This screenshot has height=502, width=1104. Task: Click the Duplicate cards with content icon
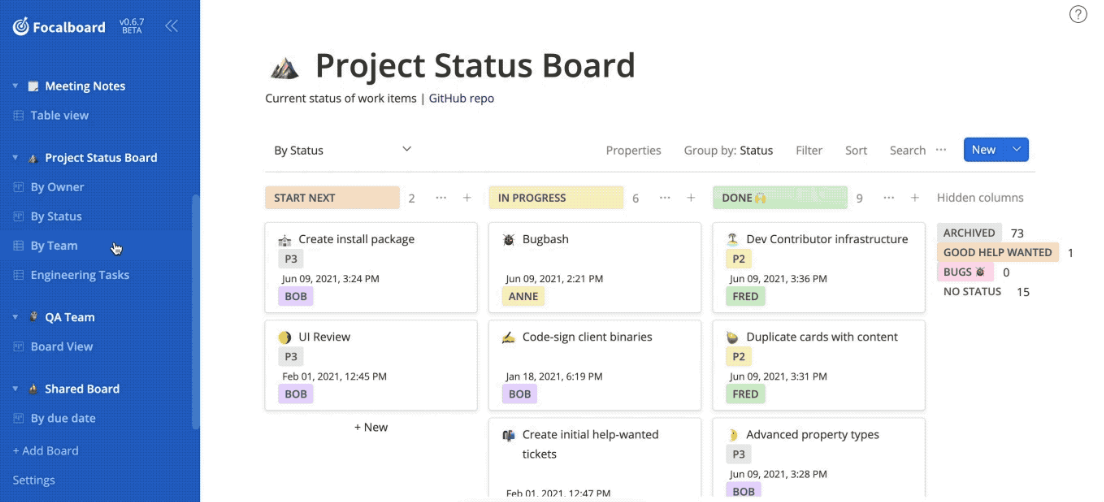pyautogui.click(x=732, y=337)
